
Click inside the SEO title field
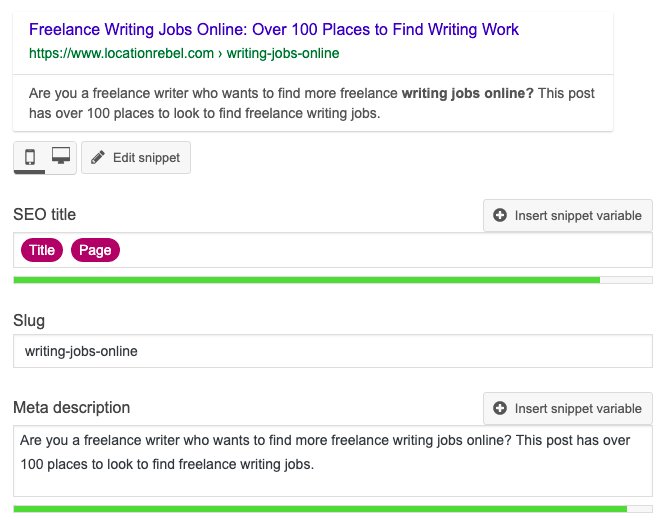333,250
